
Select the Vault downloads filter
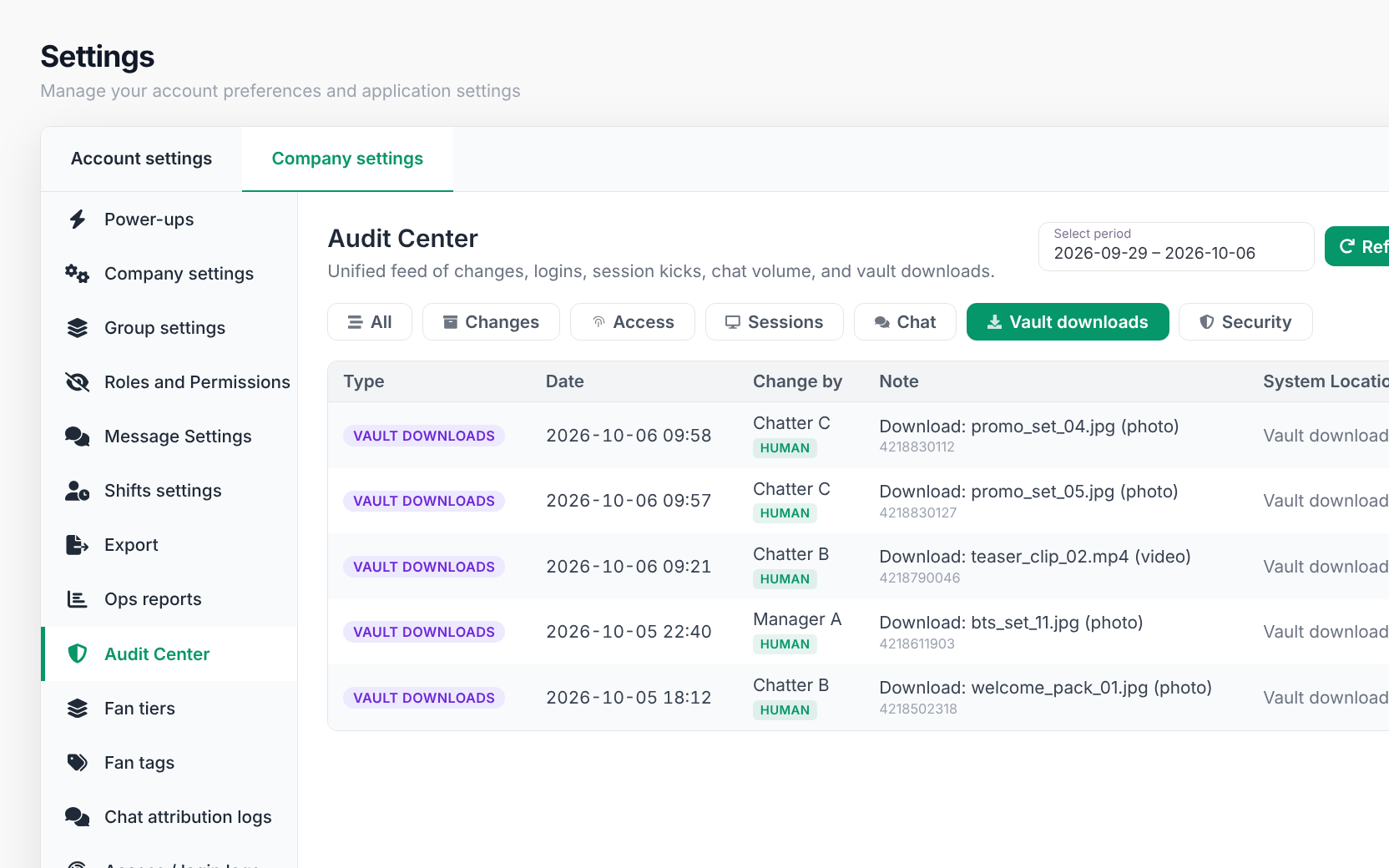(x=1068, y=322)
